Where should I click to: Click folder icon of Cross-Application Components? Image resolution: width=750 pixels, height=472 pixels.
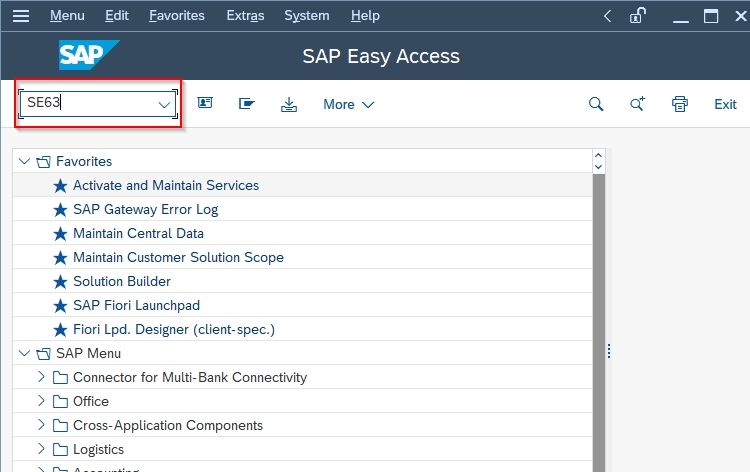click(60, 426)
